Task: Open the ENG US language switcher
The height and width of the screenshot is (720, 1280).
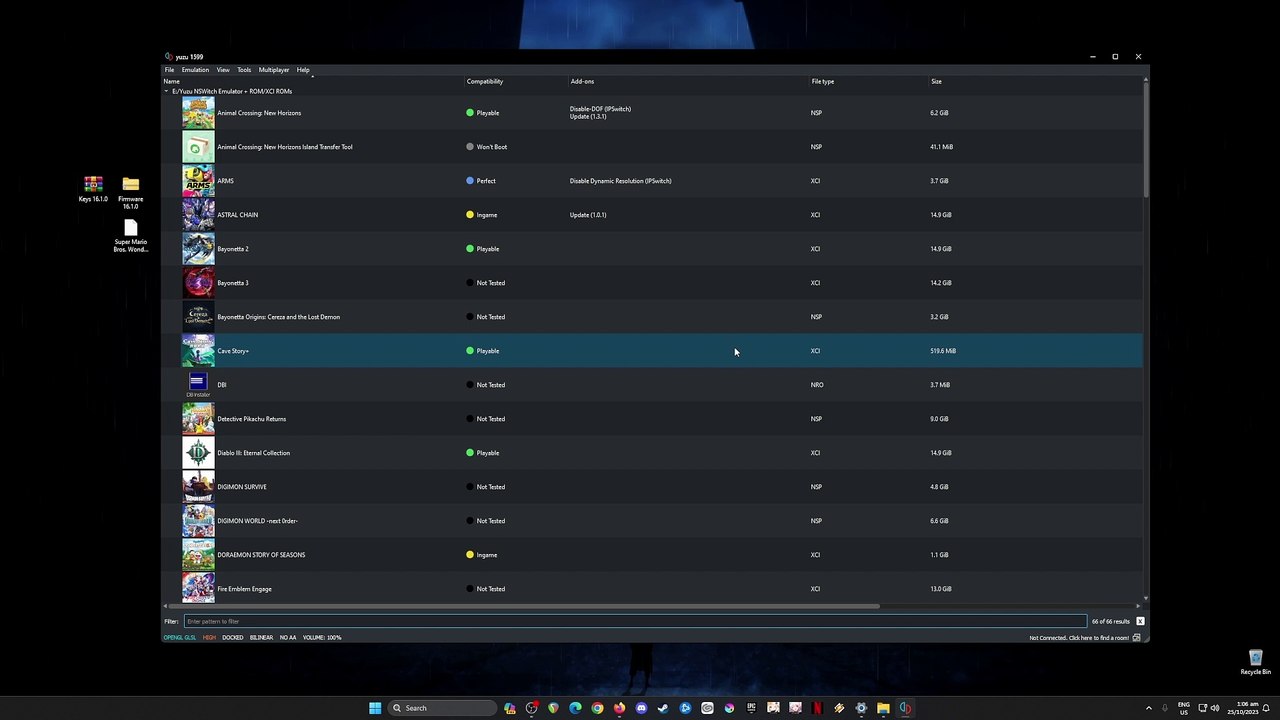Action: tap(1184, 708)
